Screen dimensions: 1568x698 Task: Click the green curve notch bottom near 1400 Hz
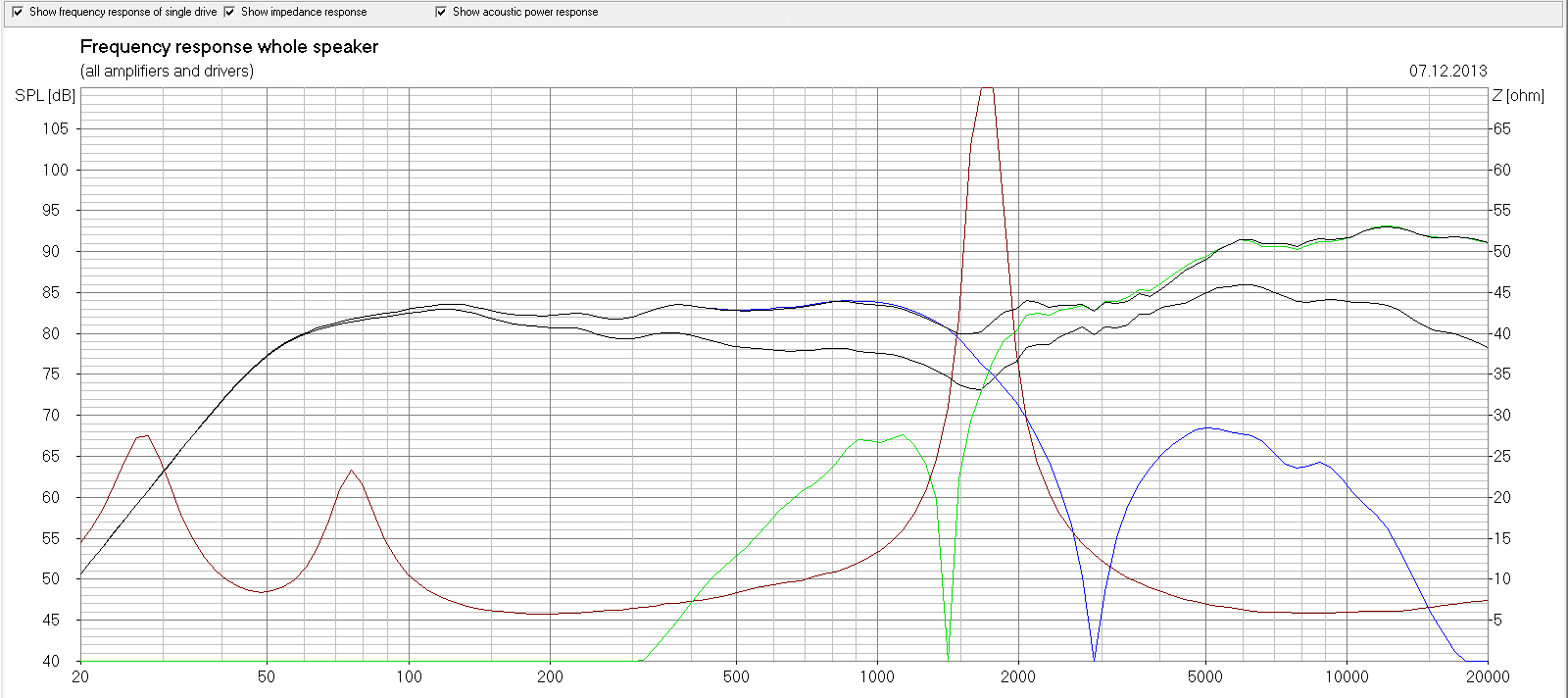[x=948, y=653]
